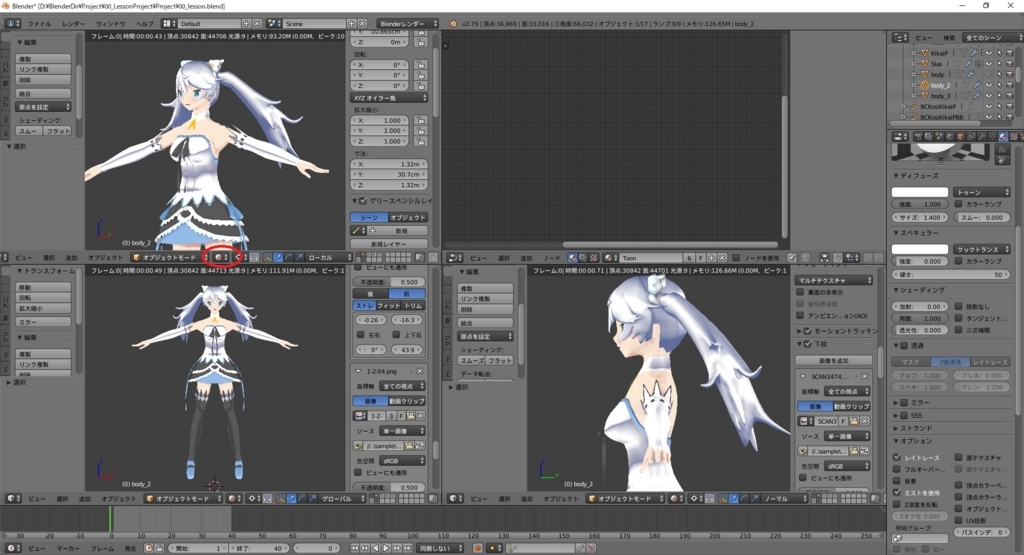The width and height of the screenshot is (1024, 555).
Task: Toggle ノードを使用 checkbox in node editor header
Action: [736, 258]
